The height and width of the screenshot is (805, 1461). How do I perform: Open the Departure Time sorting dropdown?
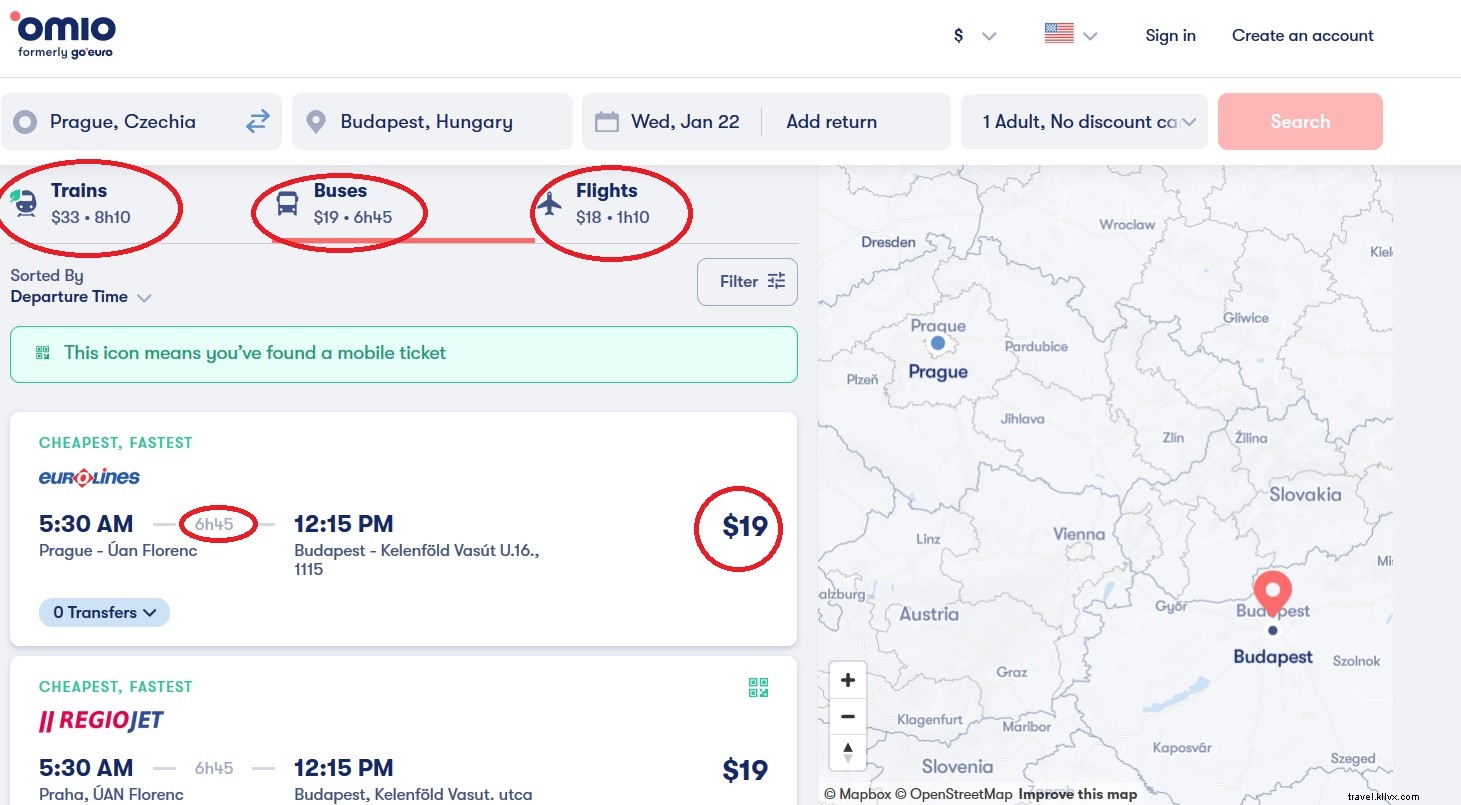coord(82,297)
